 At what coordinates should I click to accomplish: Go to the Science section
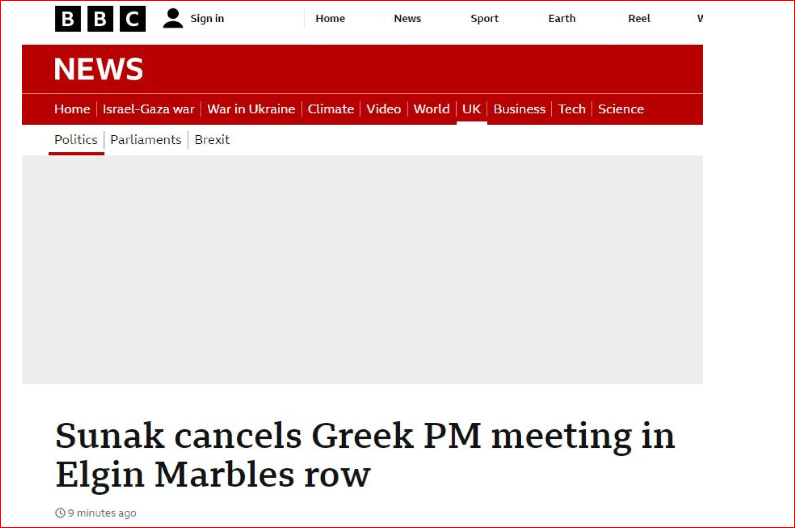click(x=621, y=109)
